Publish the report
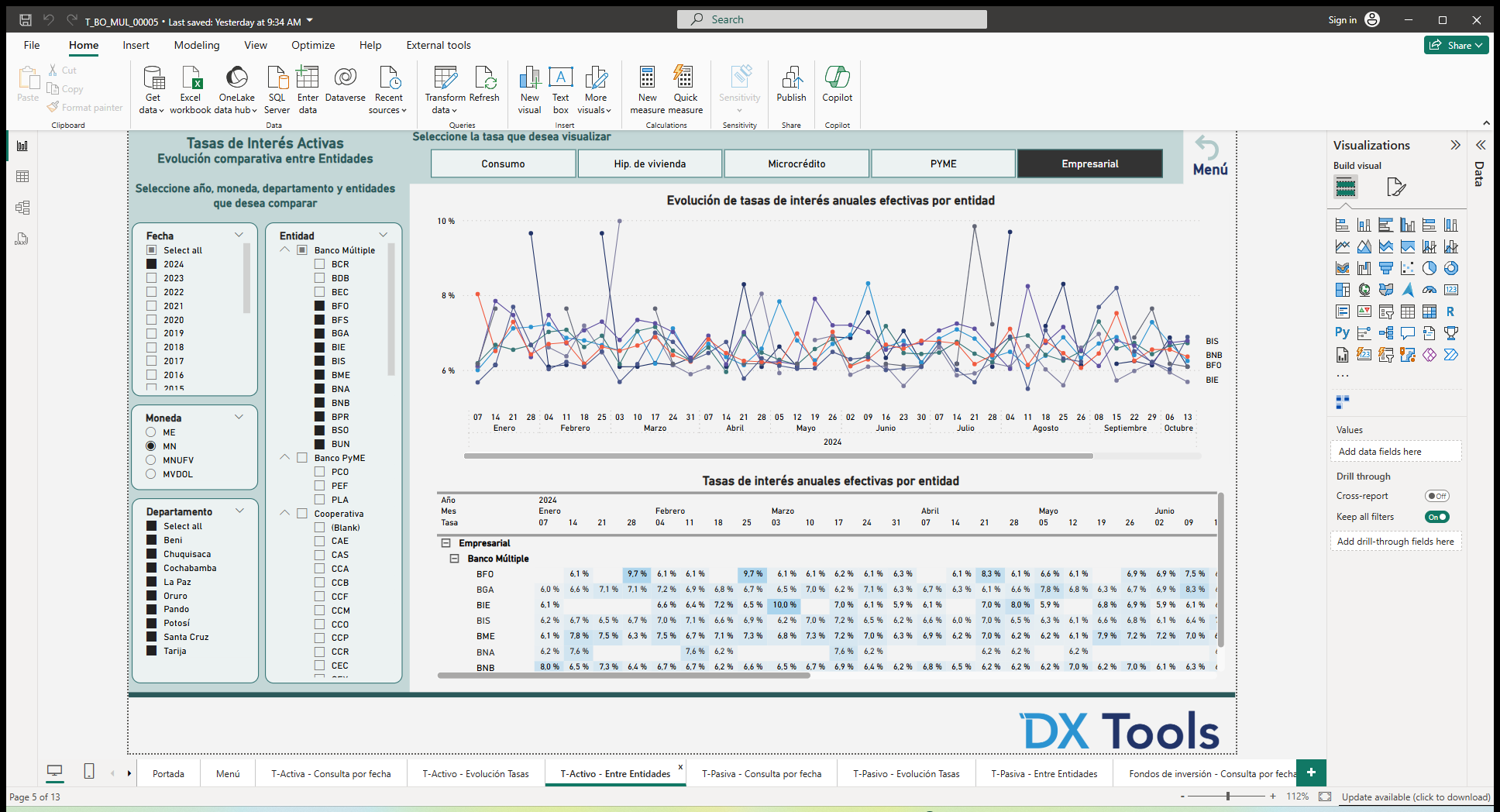 pos(791,87)
